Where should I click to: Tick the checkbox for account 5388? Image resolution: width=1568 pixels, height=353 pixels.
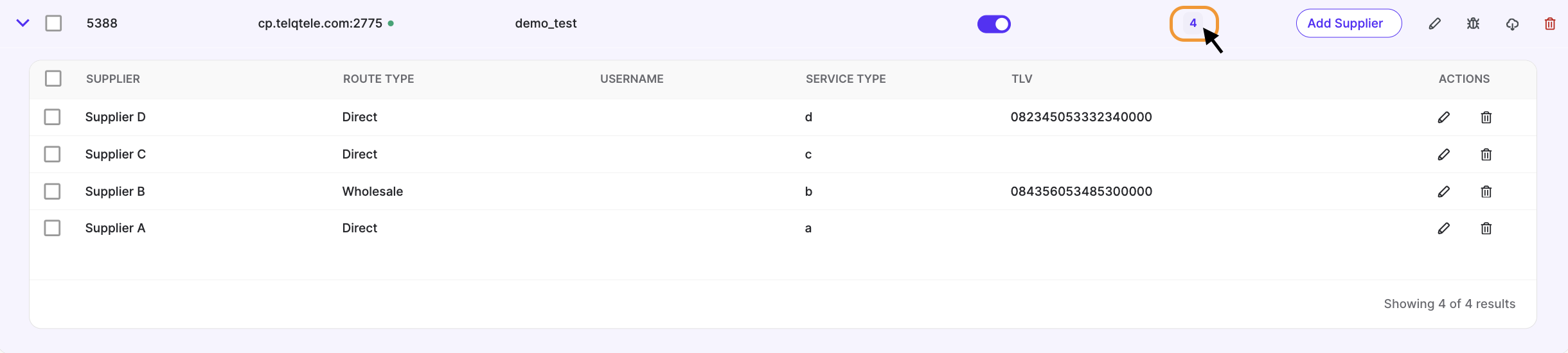pos(53,23)
